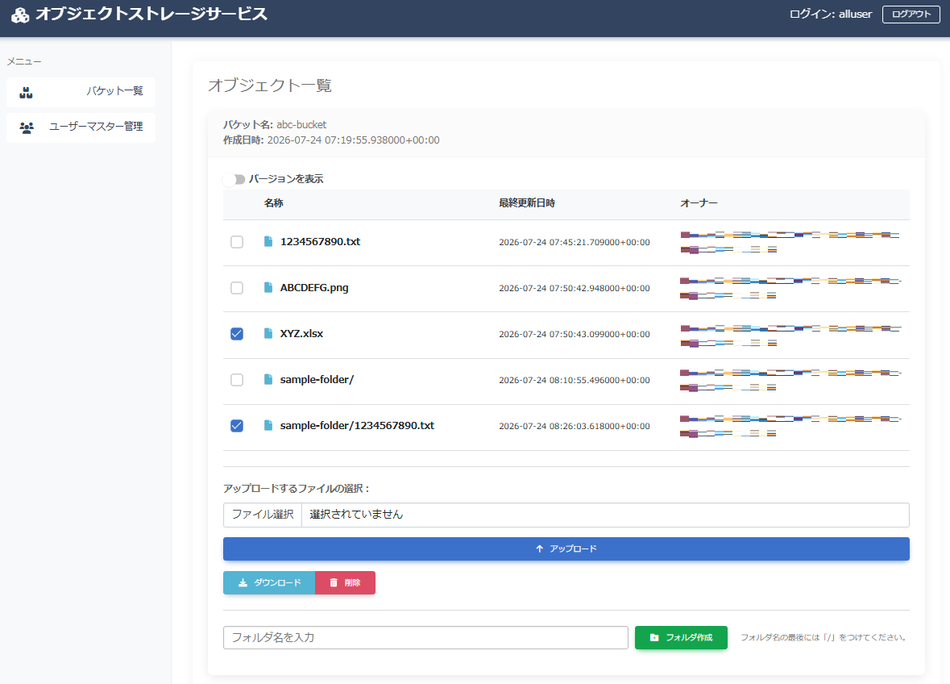Click the green フォルダ作成 button

point(681,638)
